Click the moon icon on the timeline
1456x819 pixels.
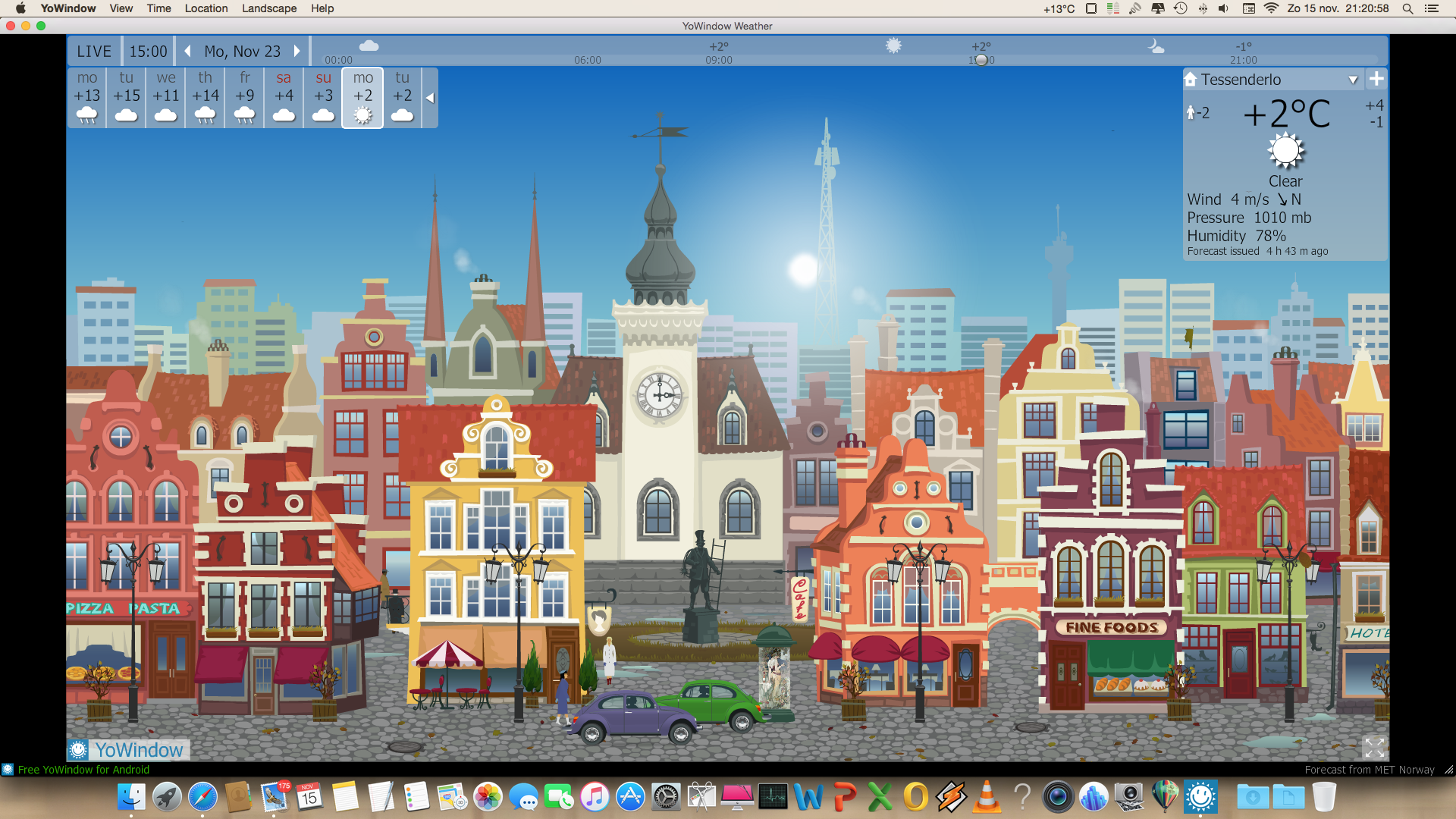[1155, 46]
